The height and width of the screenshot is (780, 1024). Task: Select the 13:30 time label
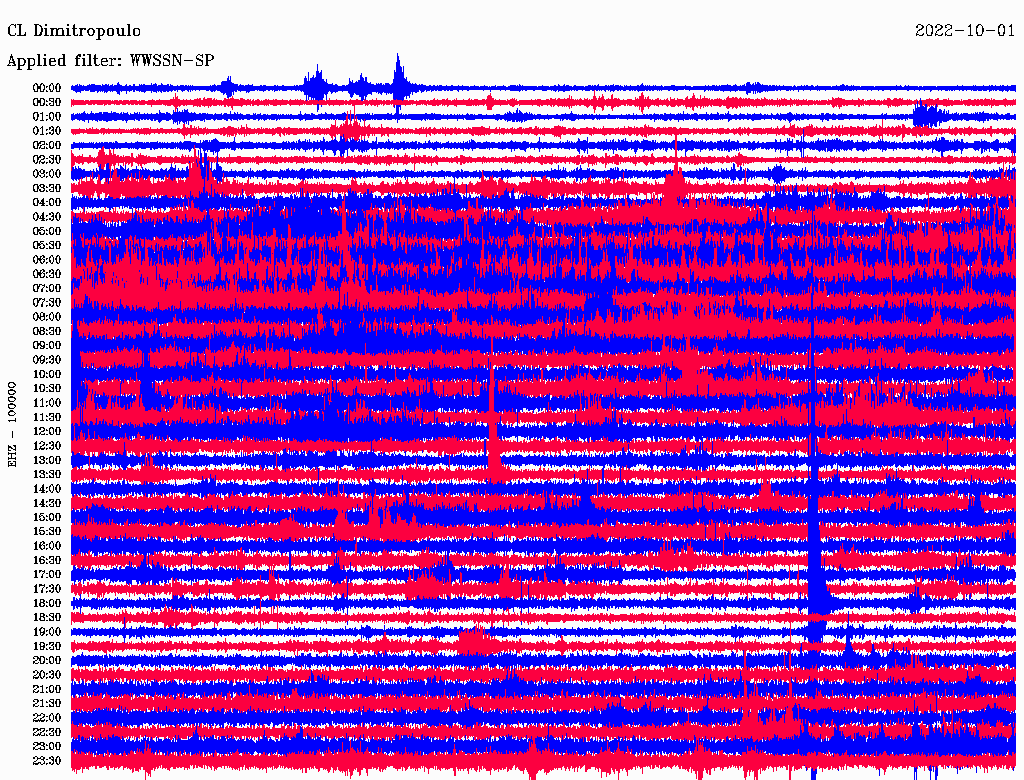point(47,474)
